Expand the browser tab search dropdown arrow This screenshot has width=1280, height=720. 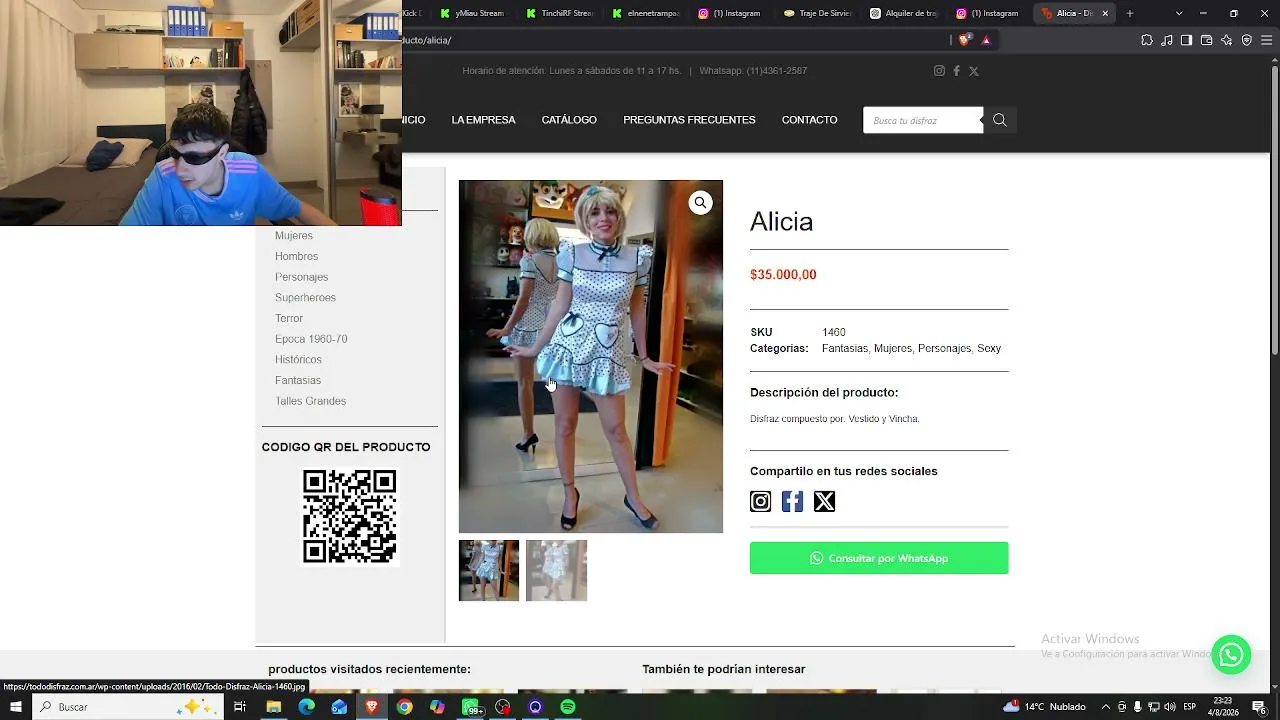(x=1179, y=13)
